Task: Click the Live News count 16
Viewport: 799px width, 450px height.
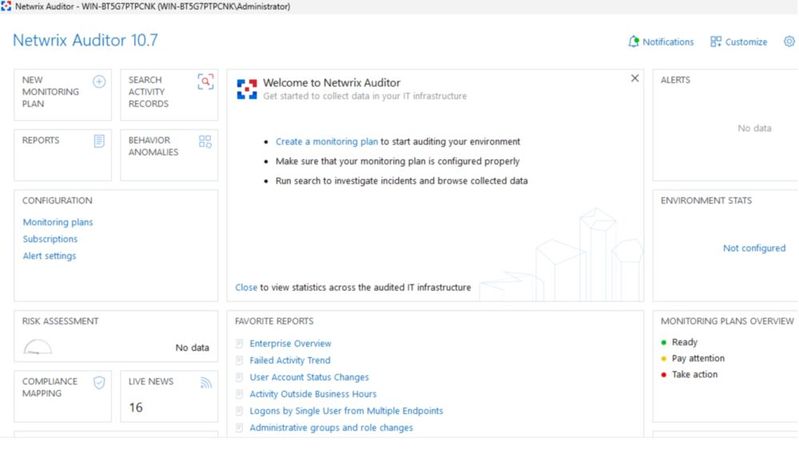Action: [136, 408]
